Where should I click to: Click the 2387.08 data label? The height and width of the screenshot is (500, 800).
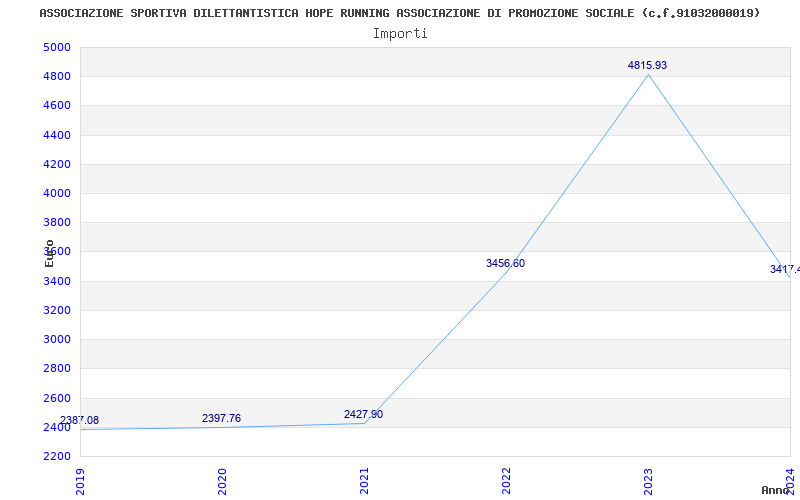pyautogui.click(x=80, y=420)
